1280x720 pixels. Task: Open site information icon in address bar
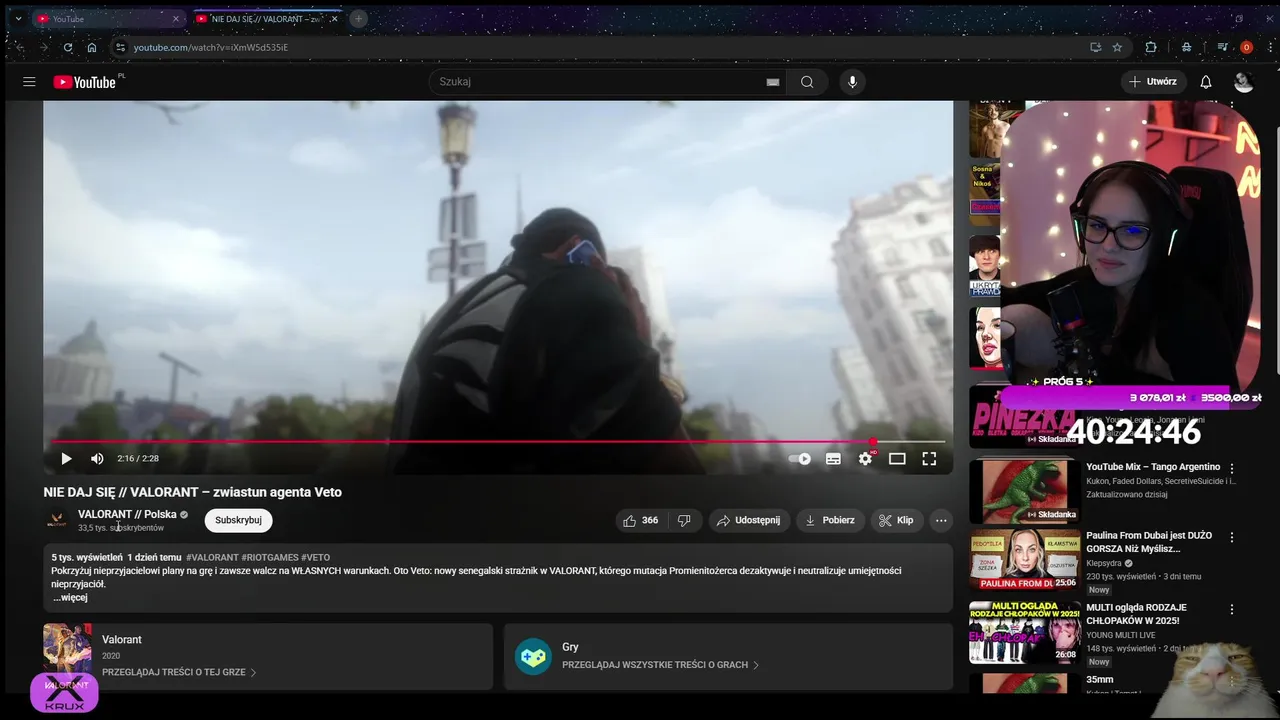pos(120,47)
